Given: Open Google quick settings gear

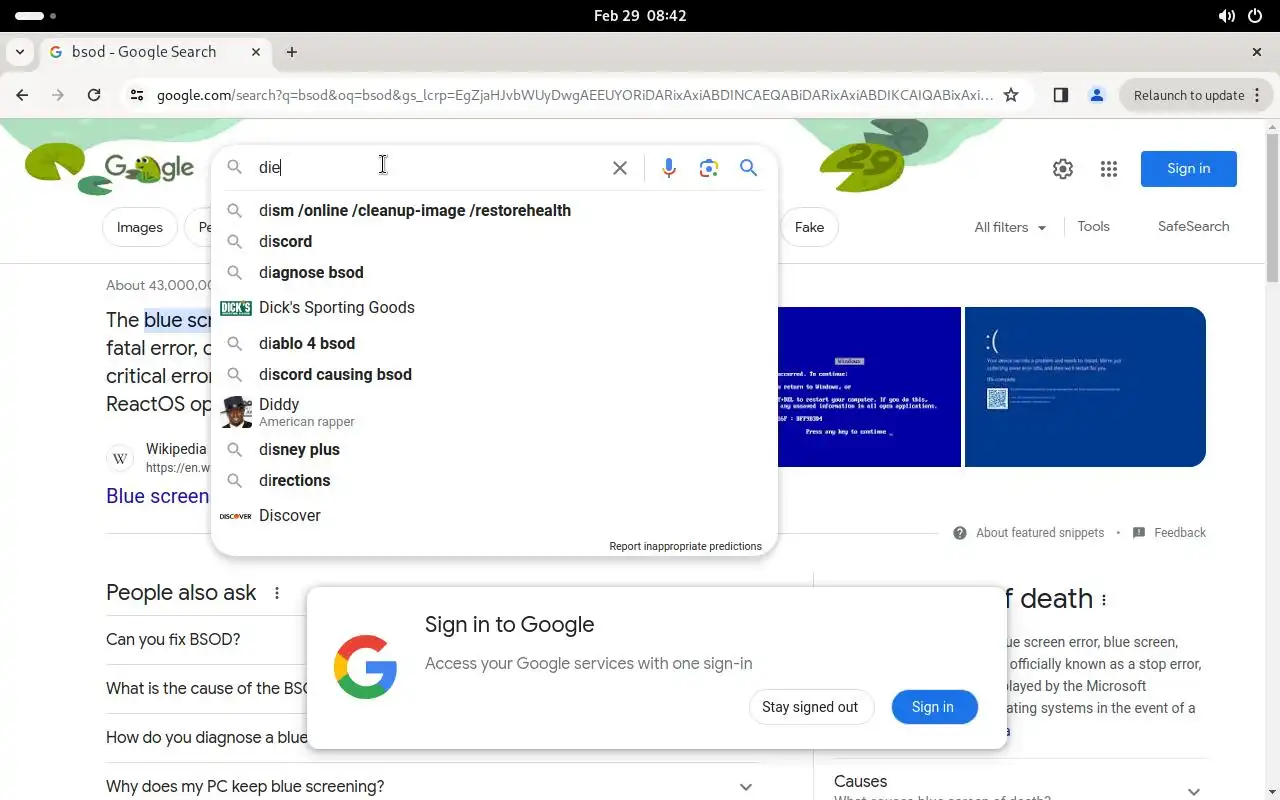Looking at the screenshot, I should (x=1063, y=169).
